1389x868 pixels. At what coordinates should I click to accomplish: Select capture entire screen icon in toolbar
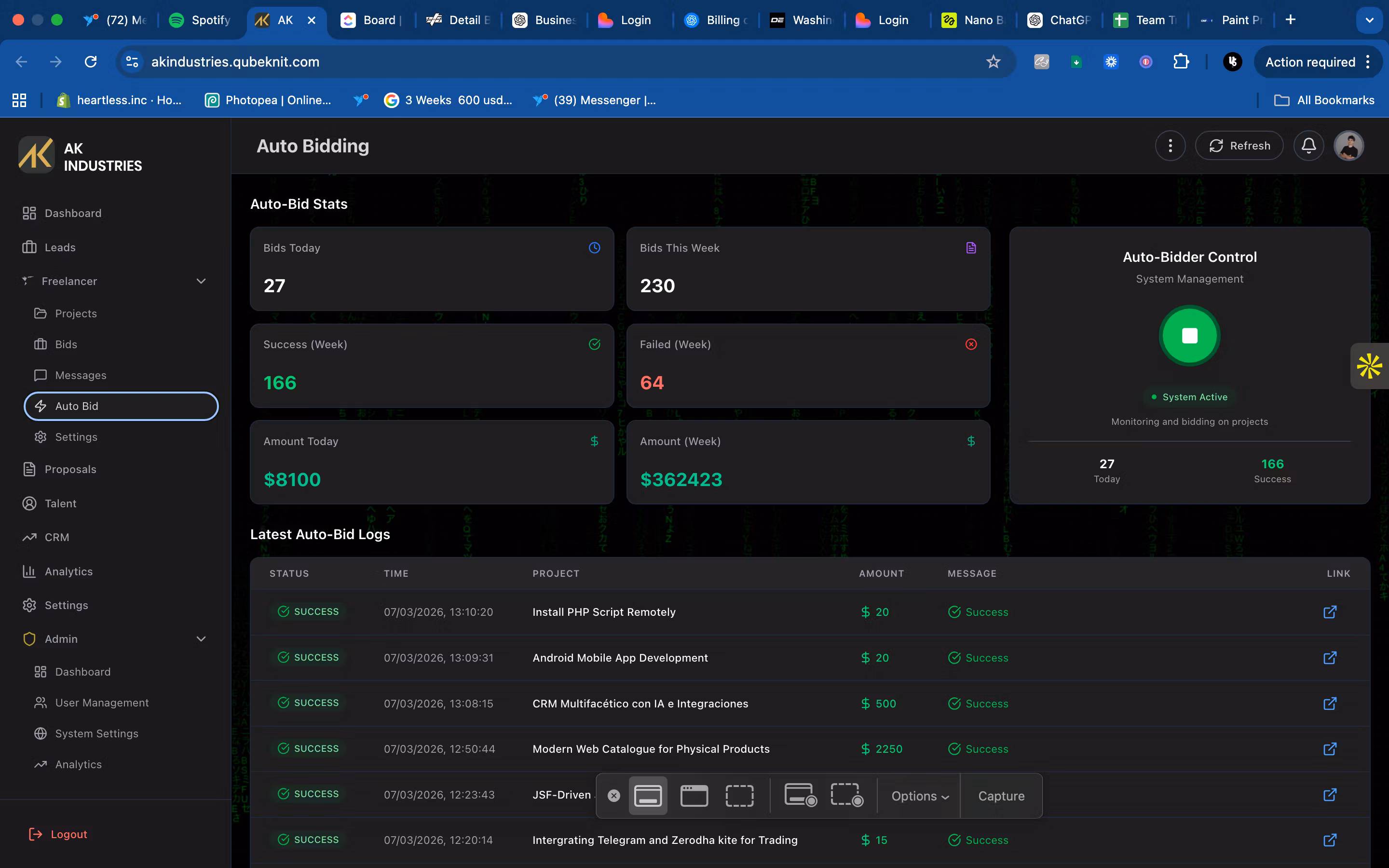pyautogui.click(x=648, y=796)
